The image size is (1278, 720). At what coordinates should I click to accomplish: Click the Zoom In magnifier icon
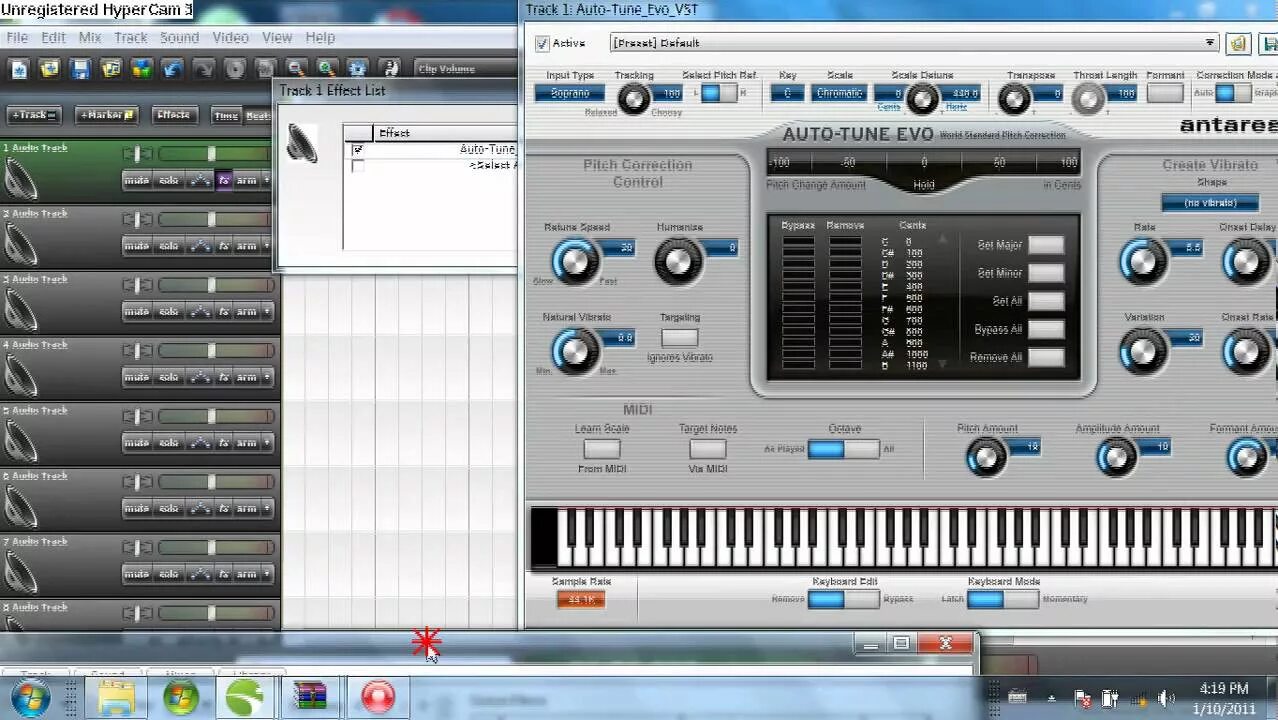click(x=327, y=69)
